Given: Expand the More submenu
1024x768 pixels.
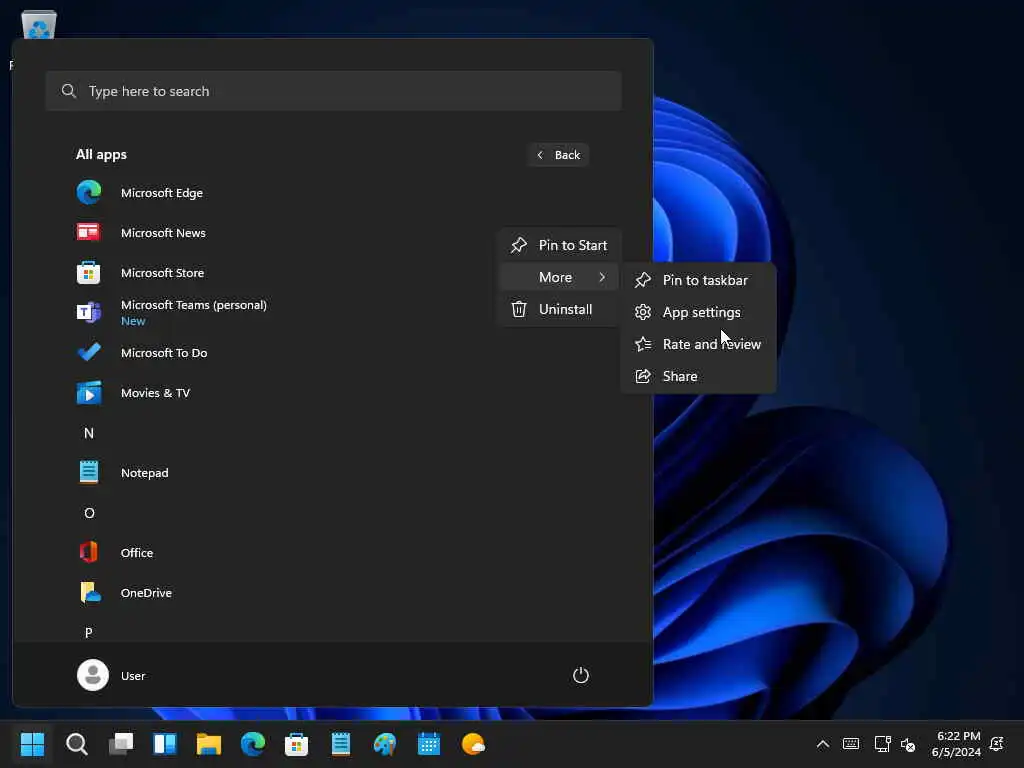Looking at the screenshot, I should click(x=559, y=277).
